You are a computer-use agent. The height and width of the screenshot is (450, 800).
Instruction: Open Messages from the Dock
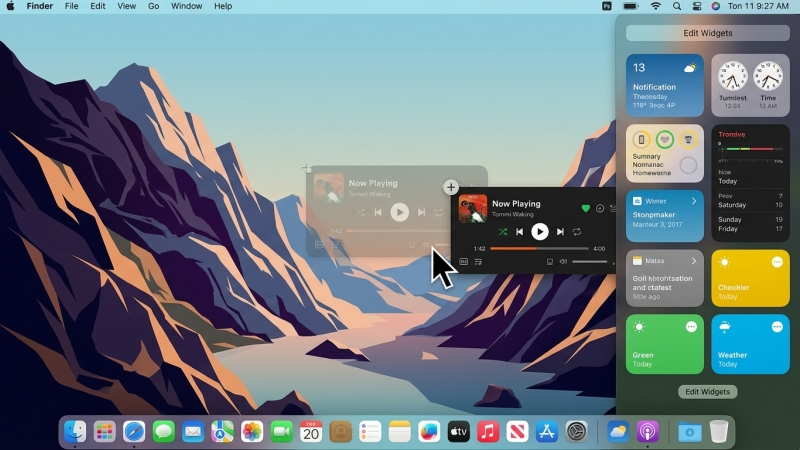click(x=163, y=432)
